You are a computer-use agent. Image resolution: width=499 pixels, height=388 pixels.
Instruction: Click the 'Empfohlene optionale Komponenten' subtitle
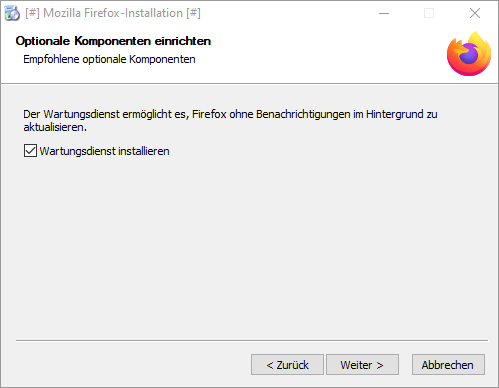(x=109, y=59)
